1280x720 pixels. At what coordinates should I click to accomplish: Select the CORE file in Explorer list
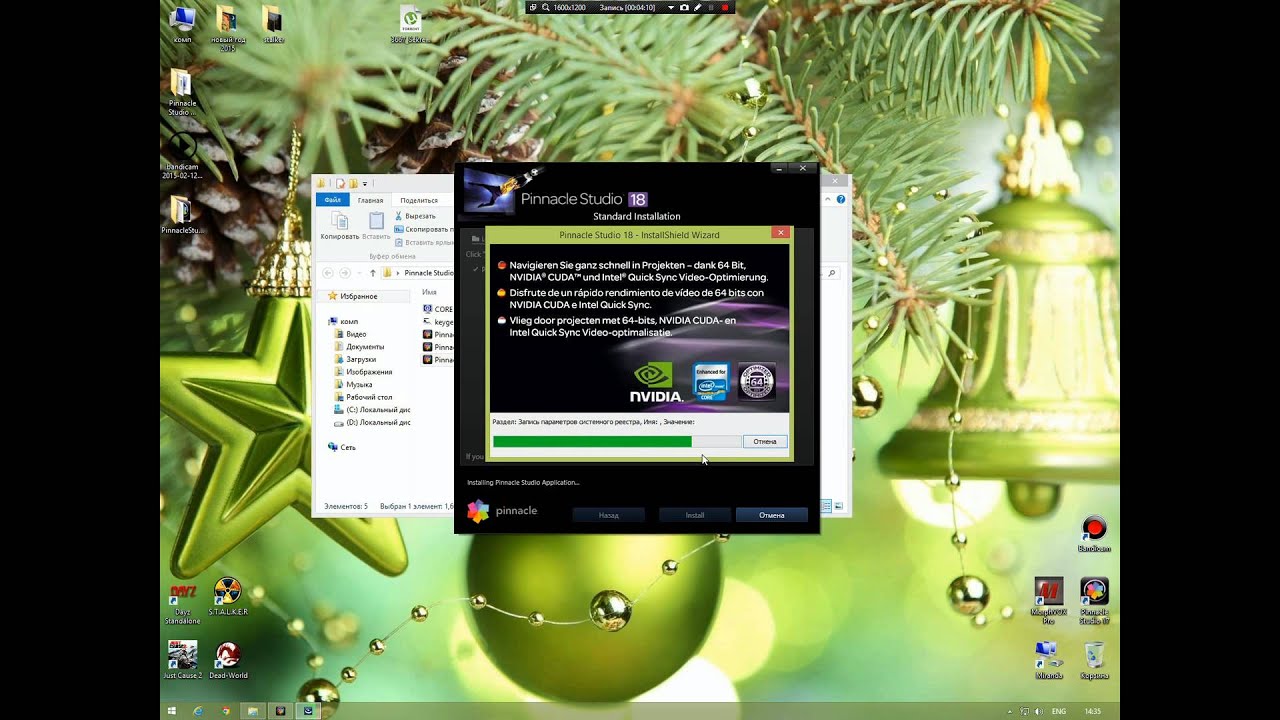point(438,309)
